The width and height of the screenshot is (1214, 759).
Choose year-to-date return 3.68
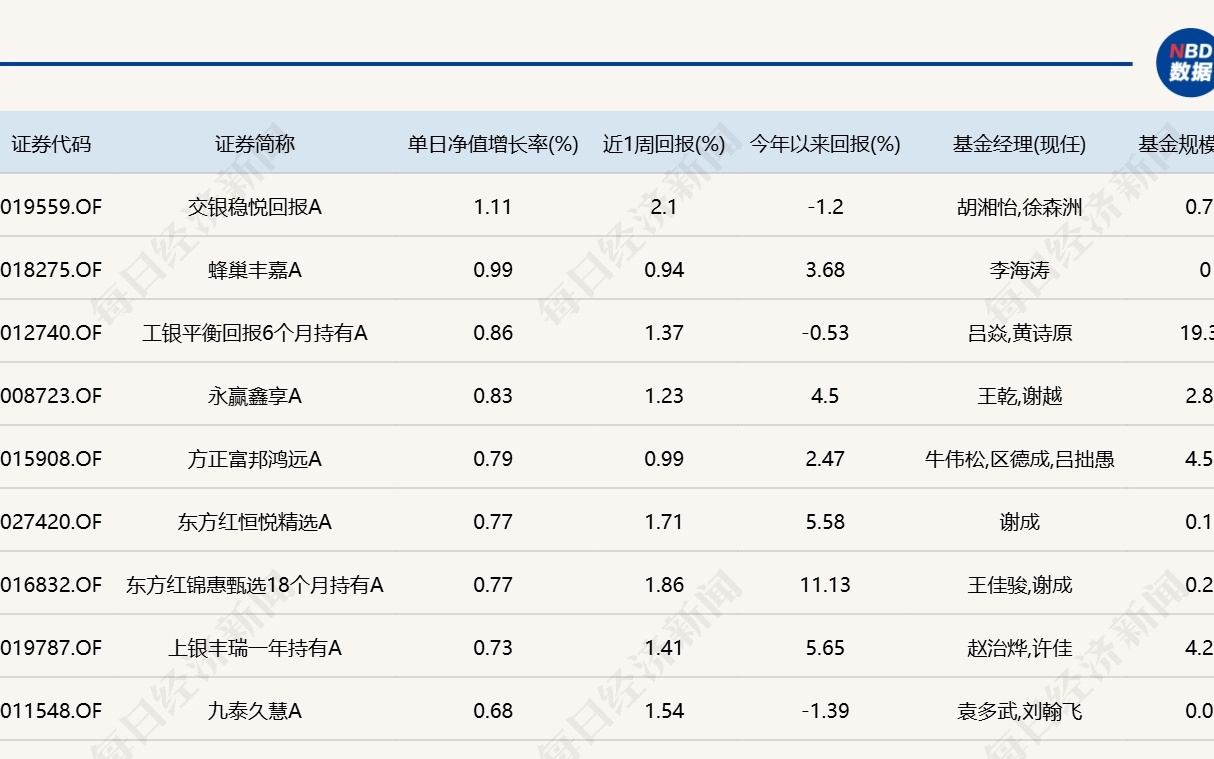click(x=825, y=270)
